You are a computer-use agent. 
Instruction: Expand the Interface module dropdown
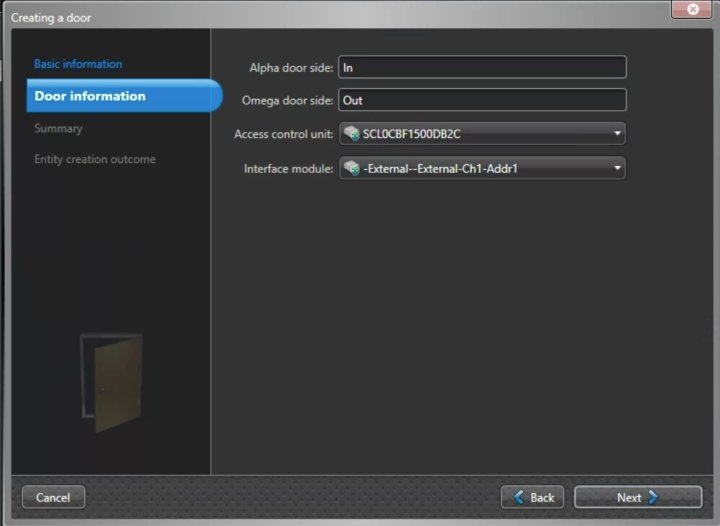pos(482,168)
